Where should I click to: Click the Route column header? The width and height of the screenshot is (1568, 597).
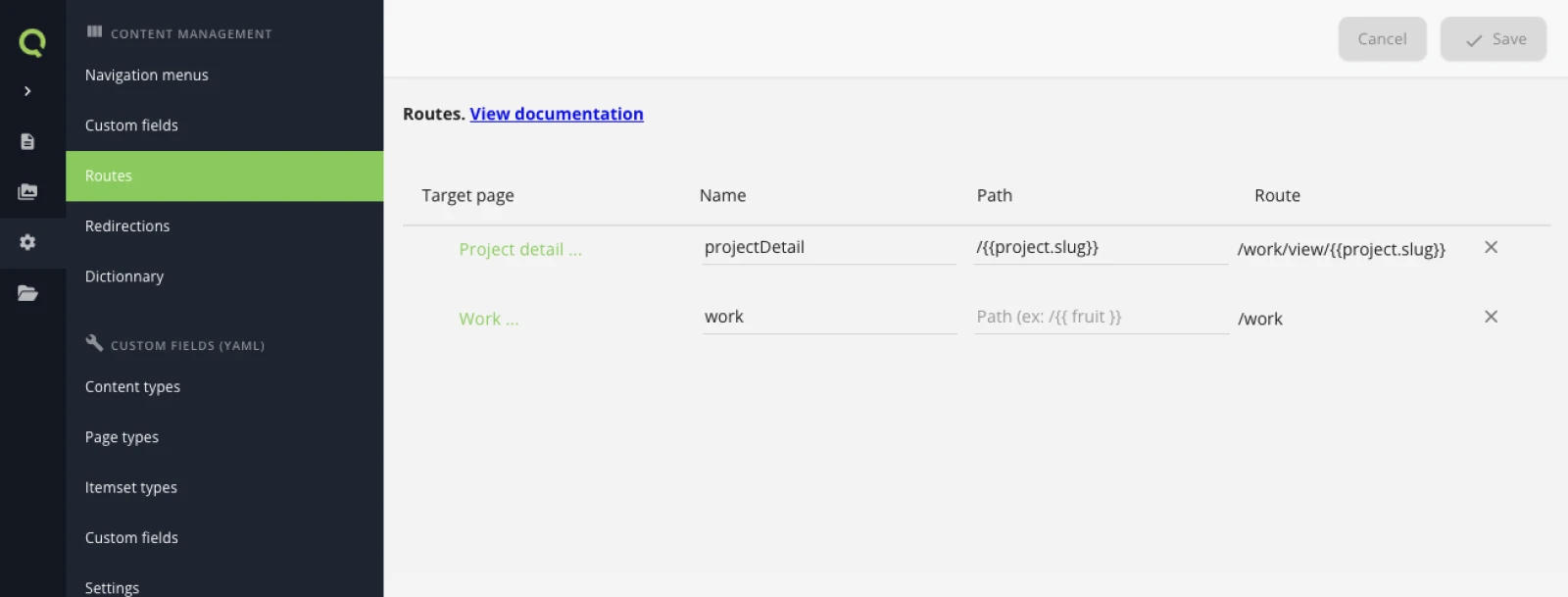(1277, 196)
